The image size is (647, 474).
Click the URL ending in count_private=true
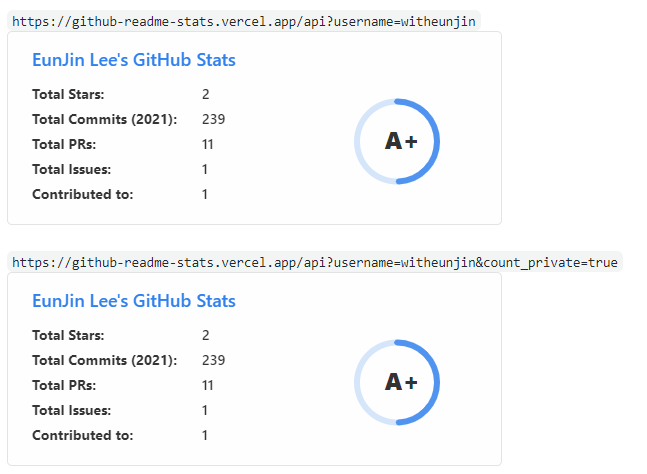[x=315, y=262]
